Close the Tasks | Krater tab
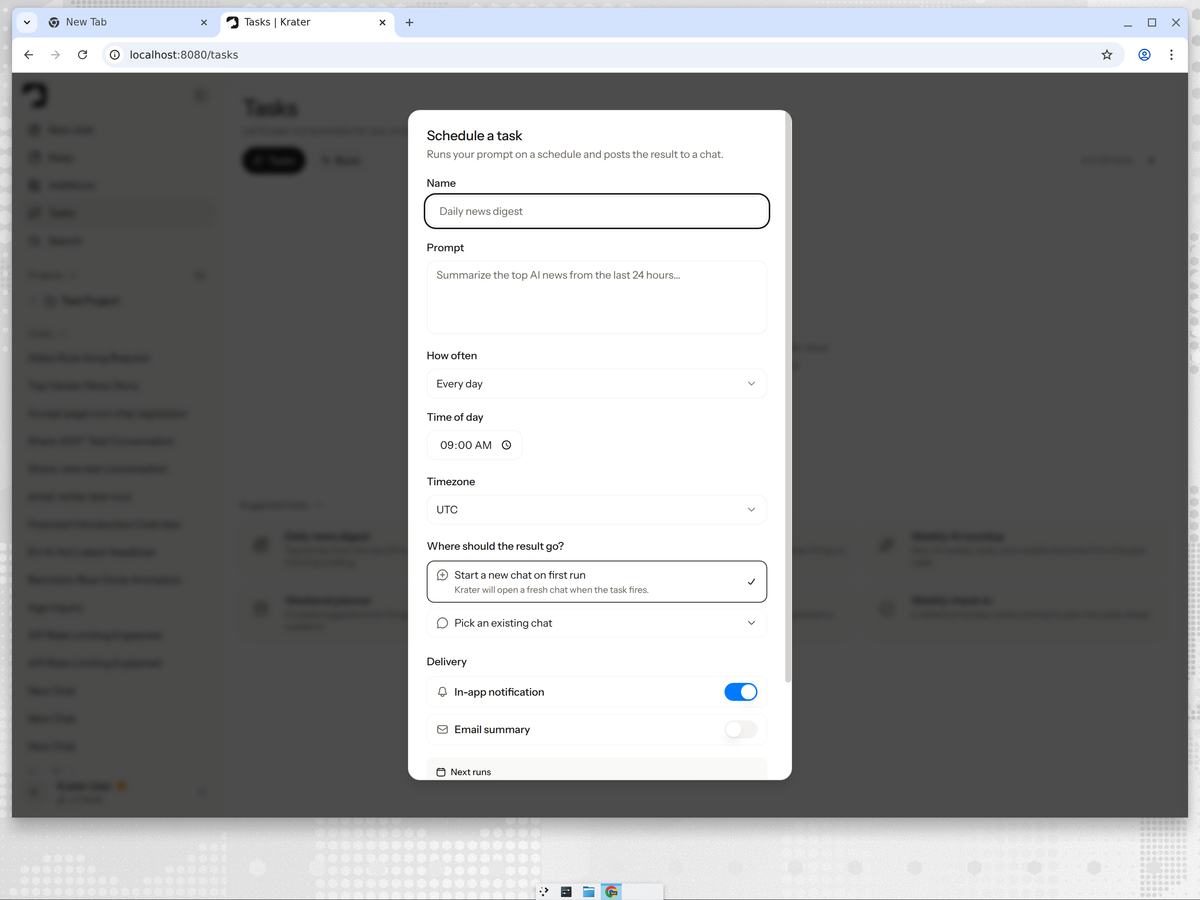The height and width of the screenshot is (900, 1200). point(383,22)
